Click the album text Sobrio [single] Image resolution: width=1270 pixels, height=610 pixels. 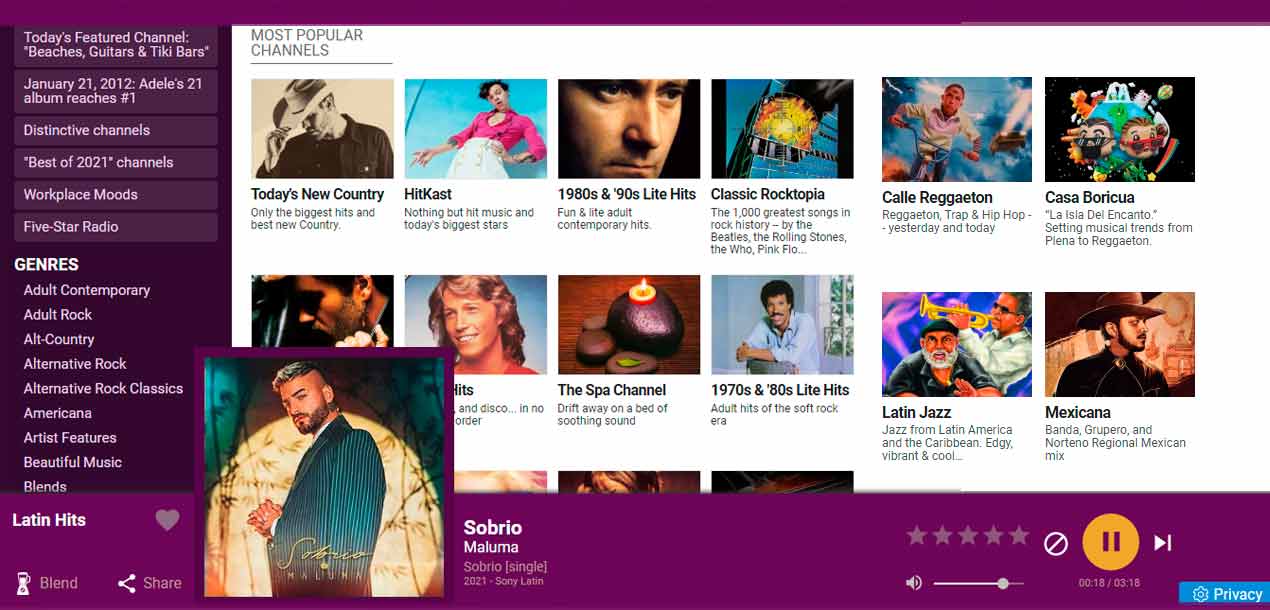tap(505, 566)
